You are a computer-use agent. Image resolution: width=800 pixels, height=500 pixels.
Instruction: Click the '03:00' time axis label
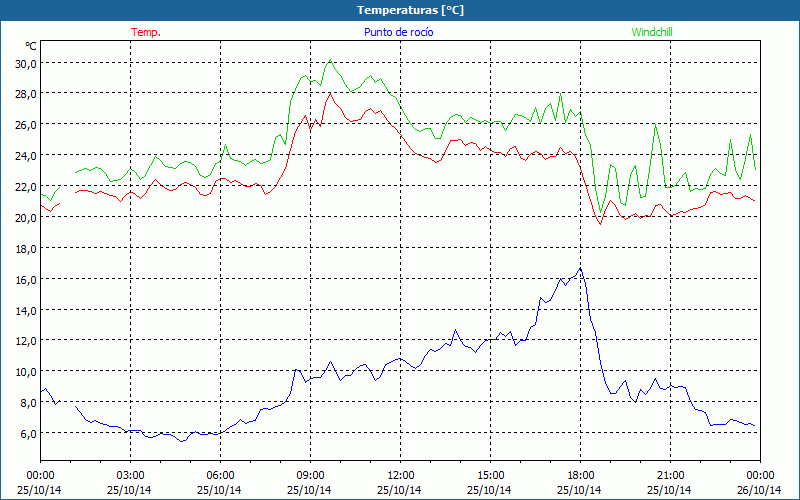(130, 476)
